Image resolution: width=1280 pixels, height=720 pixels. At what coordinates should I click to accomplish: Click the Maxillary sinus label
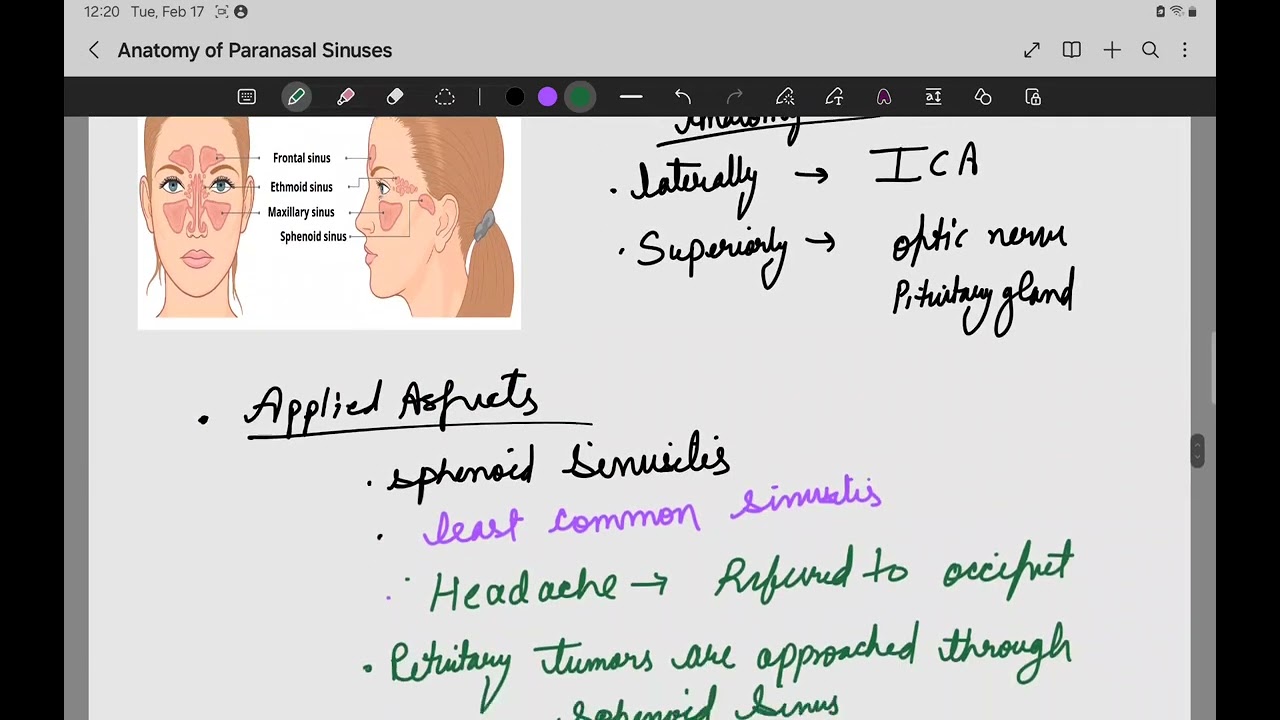click(x=301, y=212)
